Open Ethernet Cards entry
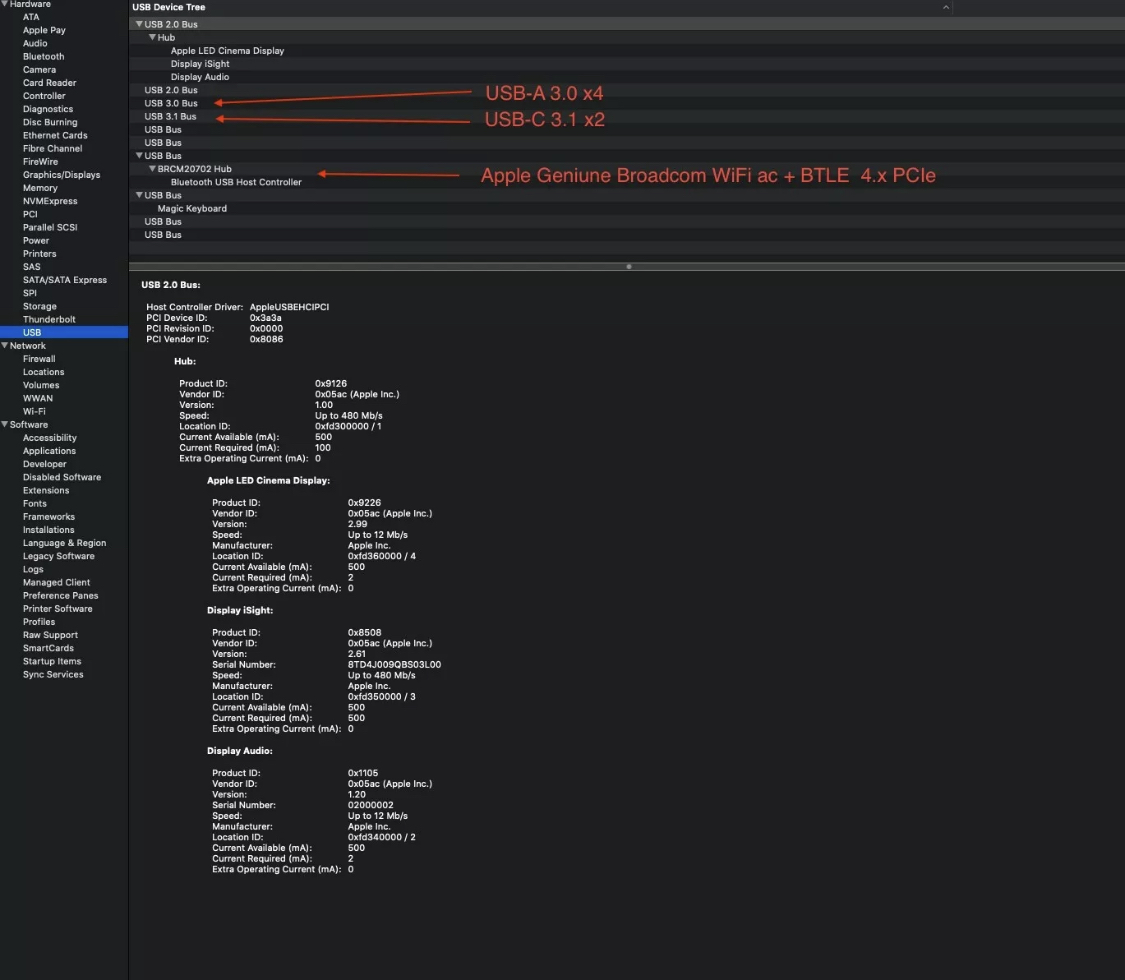Screen dimensions: 1125x980 pyautogui.click(x=55, y=135)
